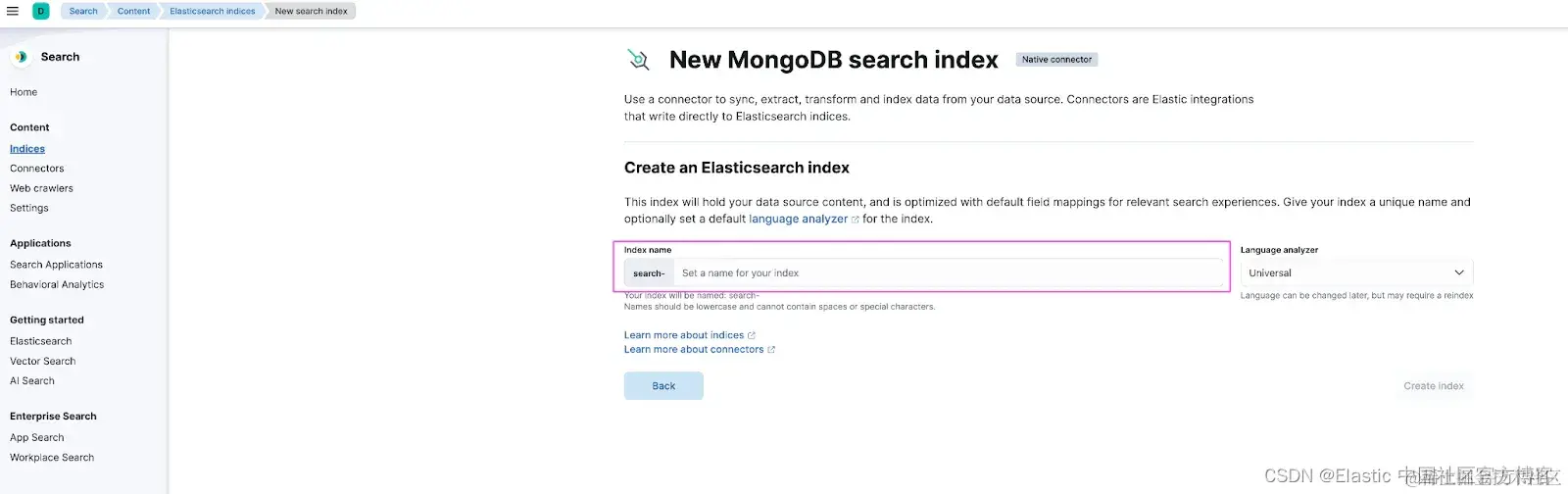The height and width of the screenshot is (494, 1568).
Task: Open Connectors in the sidebar
Action: click(x=37, y=169)
